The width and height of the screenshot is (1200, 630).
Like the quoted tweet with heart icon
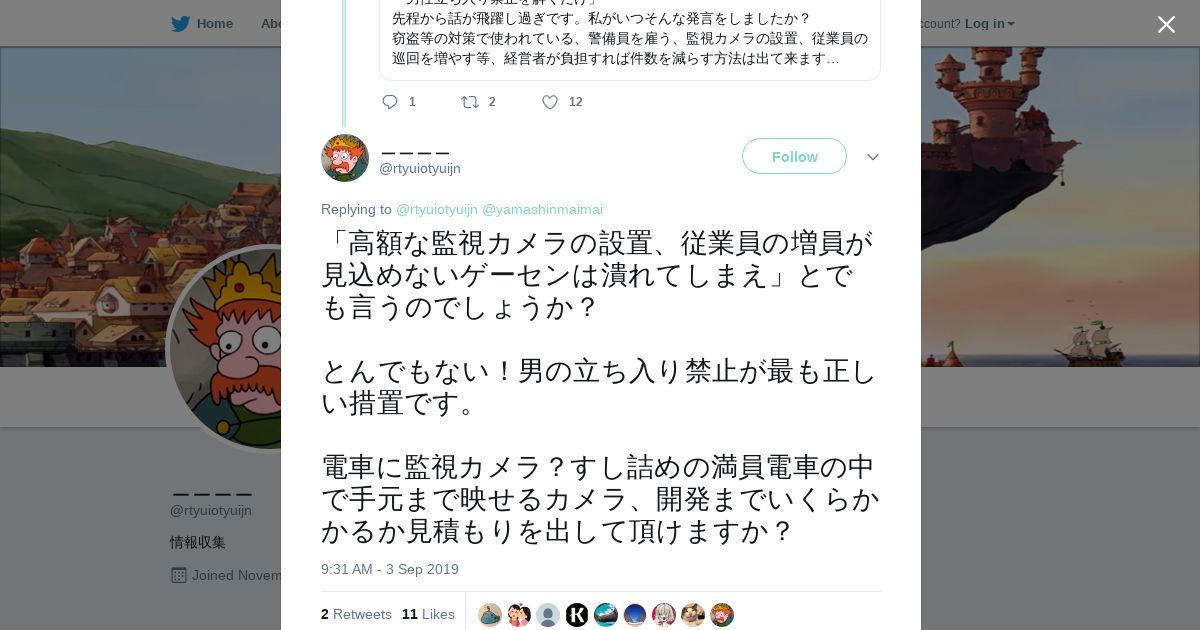tap(550, 102)
